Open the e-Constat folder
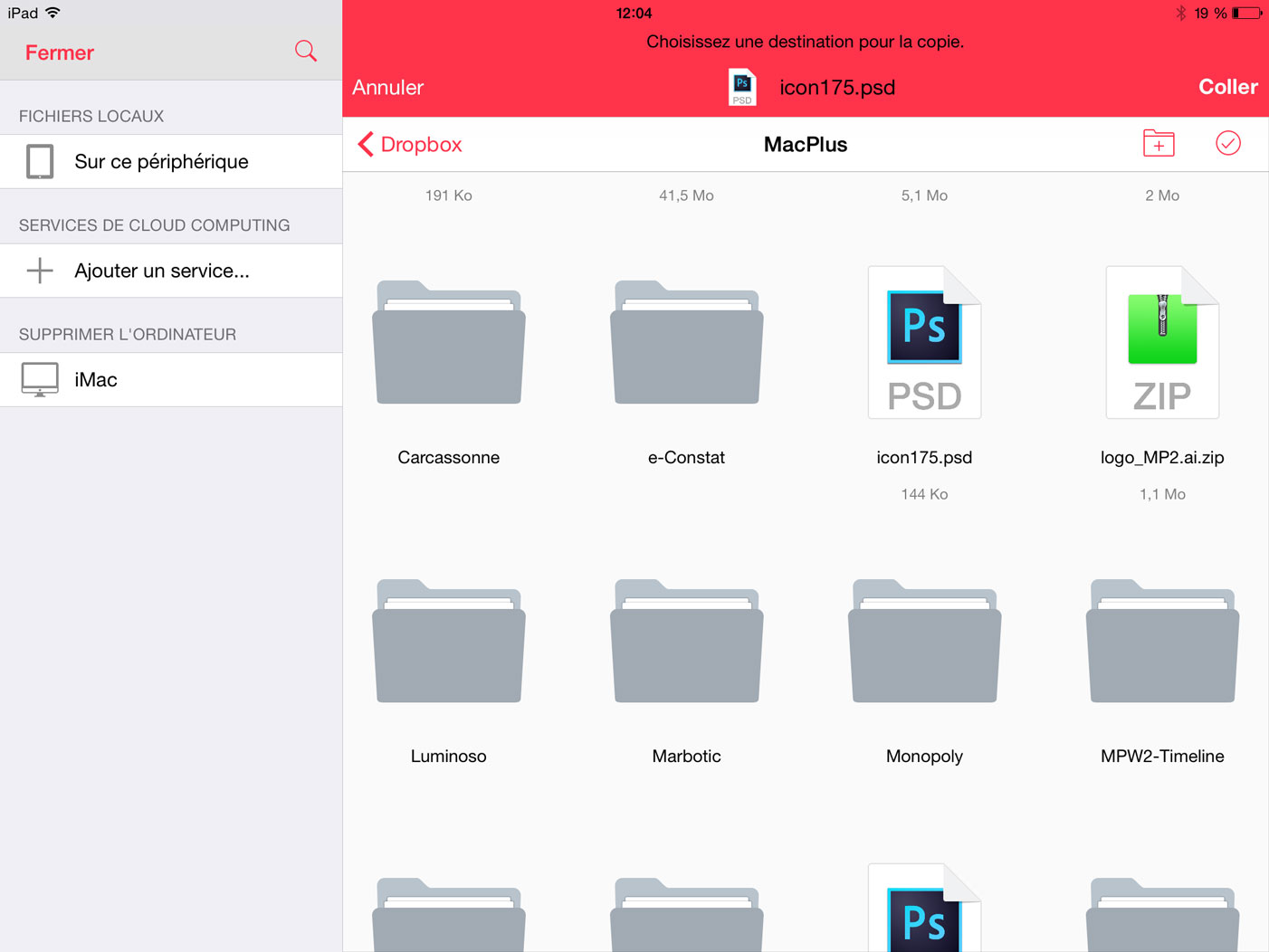This screenshot has height=952, width=1269. [x=687, y=342]
